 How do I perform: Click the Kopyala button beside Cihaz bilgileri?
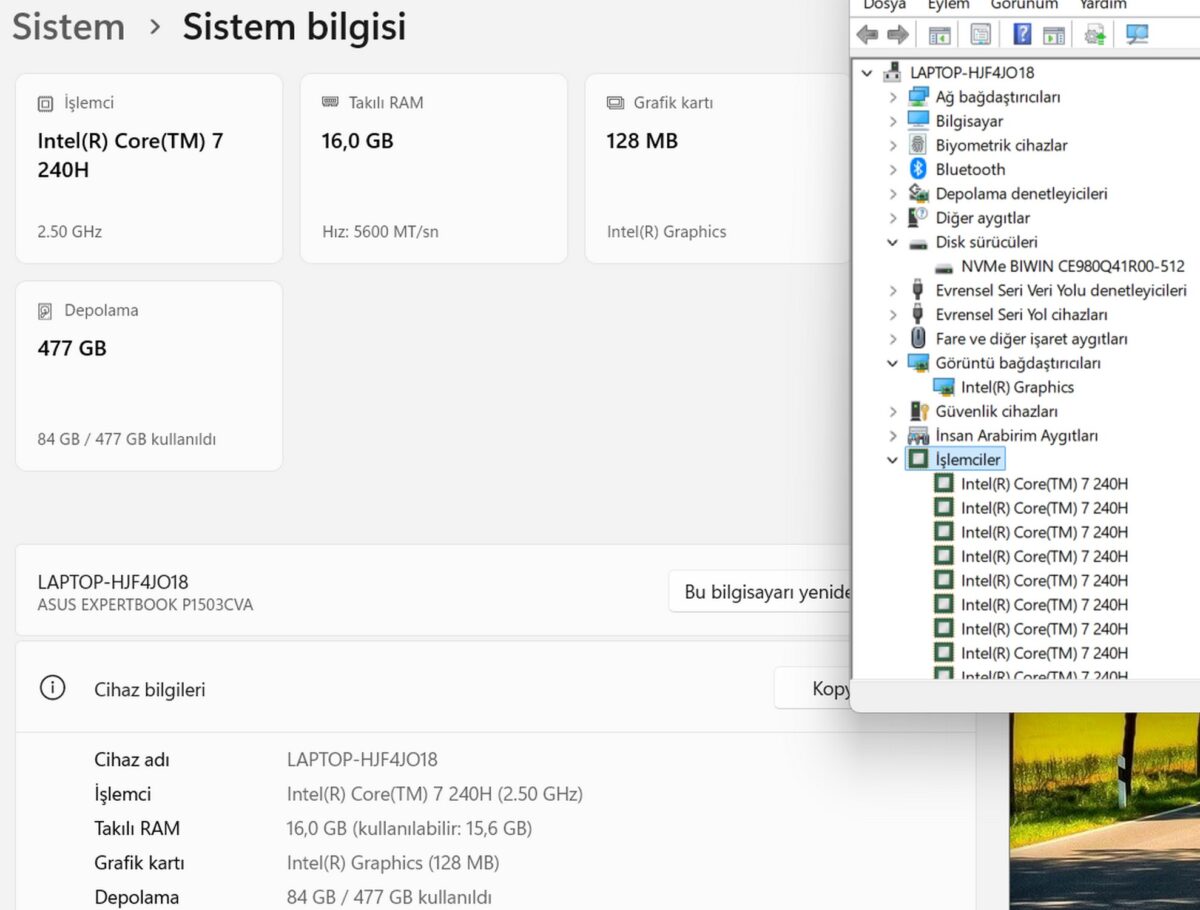(x=813, y=689)
